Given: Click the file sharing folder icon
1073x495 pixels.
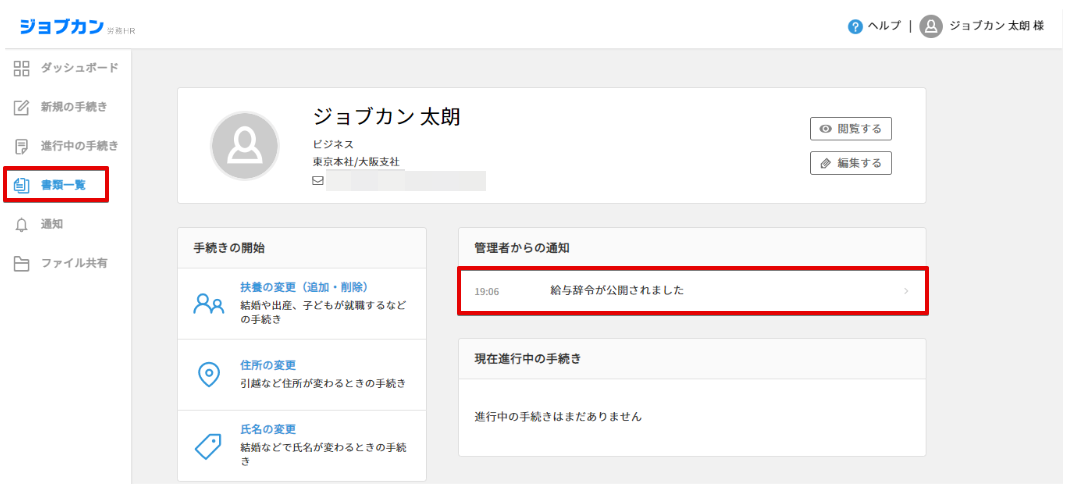Looking at the screenshot, I should click(x=22, y=264).
